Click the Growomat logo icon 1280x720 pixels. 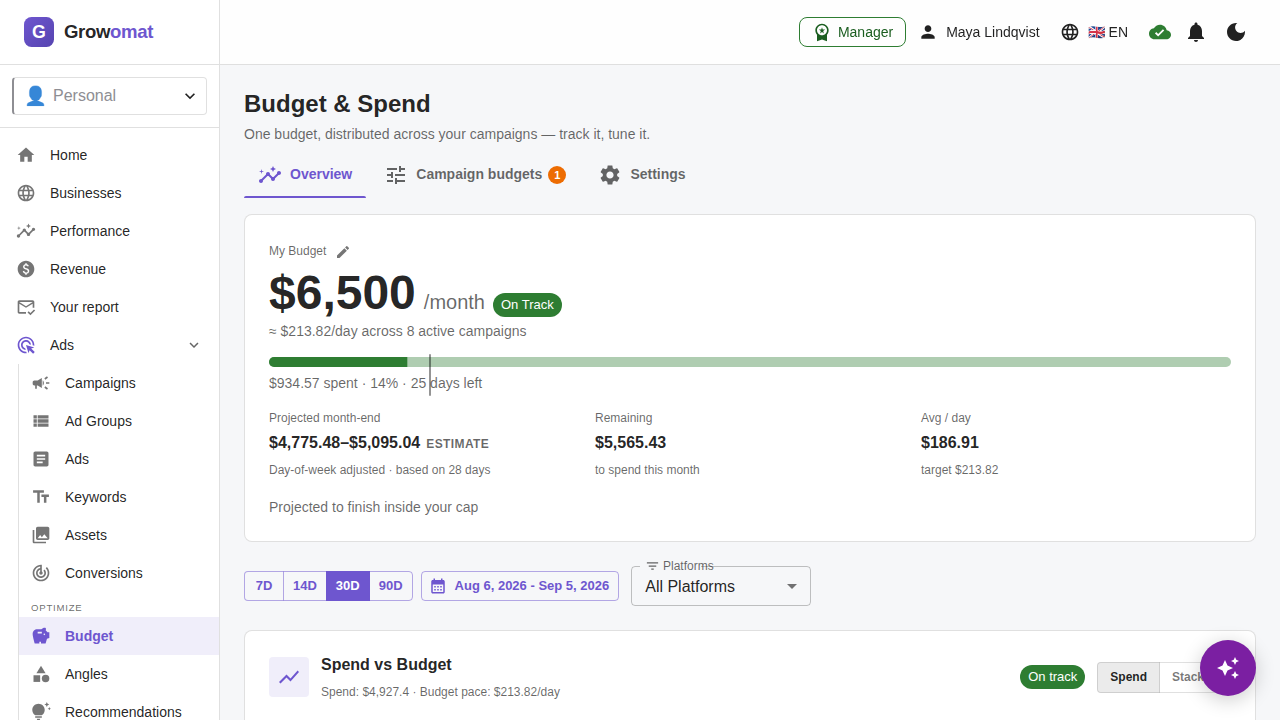(39, 32)
